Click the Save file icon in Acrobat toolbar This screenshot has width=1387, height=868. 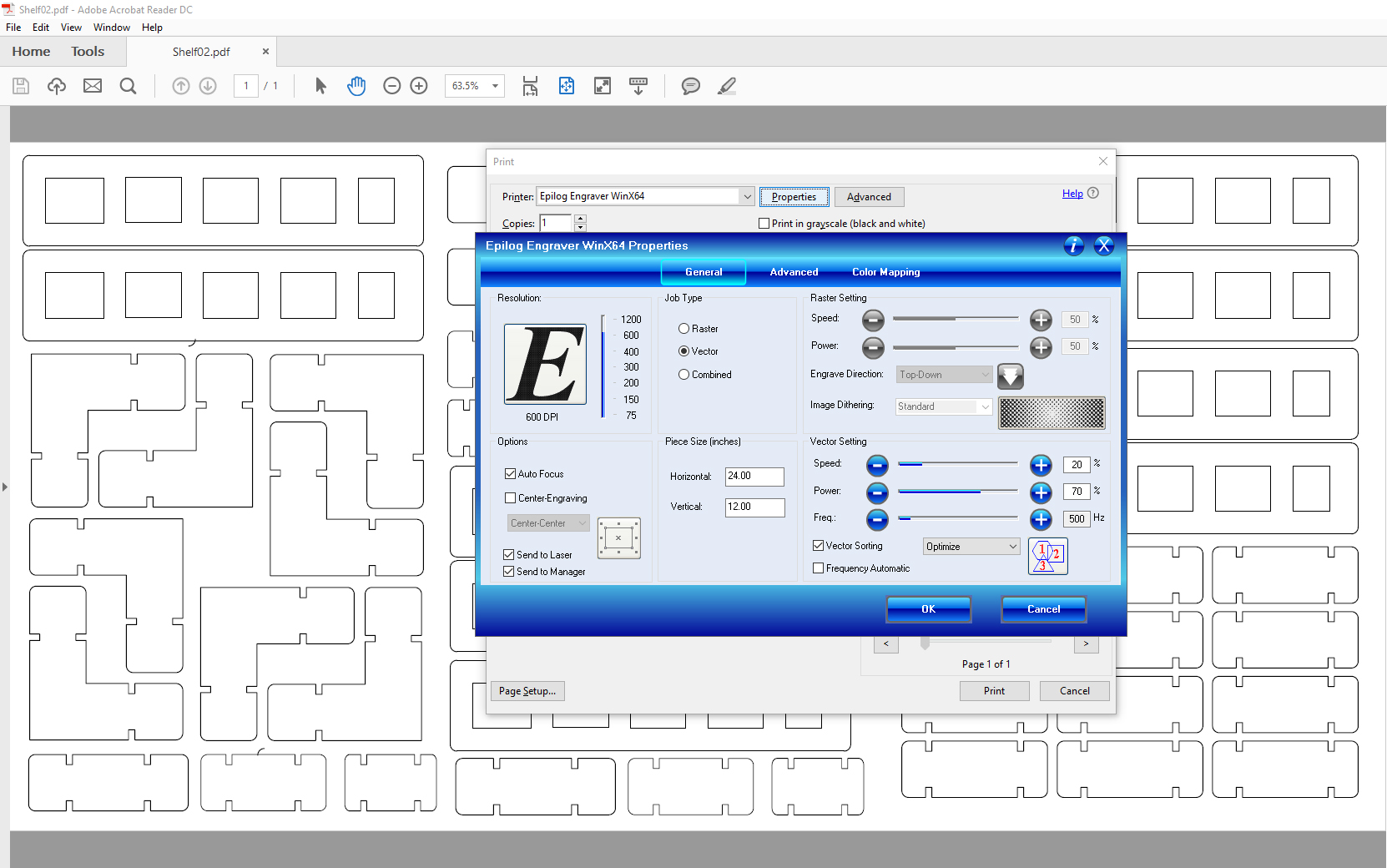[21, 86]
